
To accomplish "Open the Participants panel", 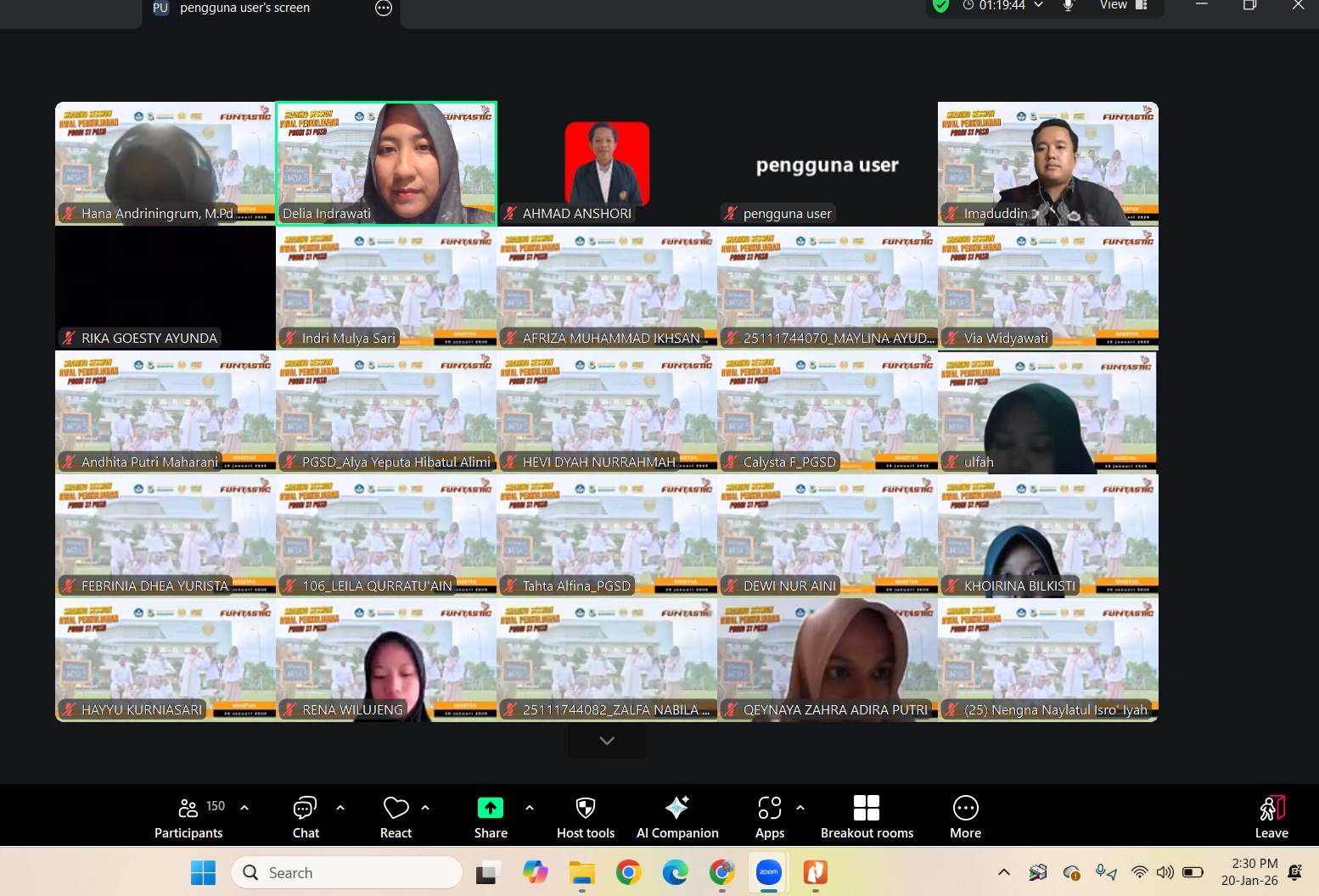I will pos(188,816).
